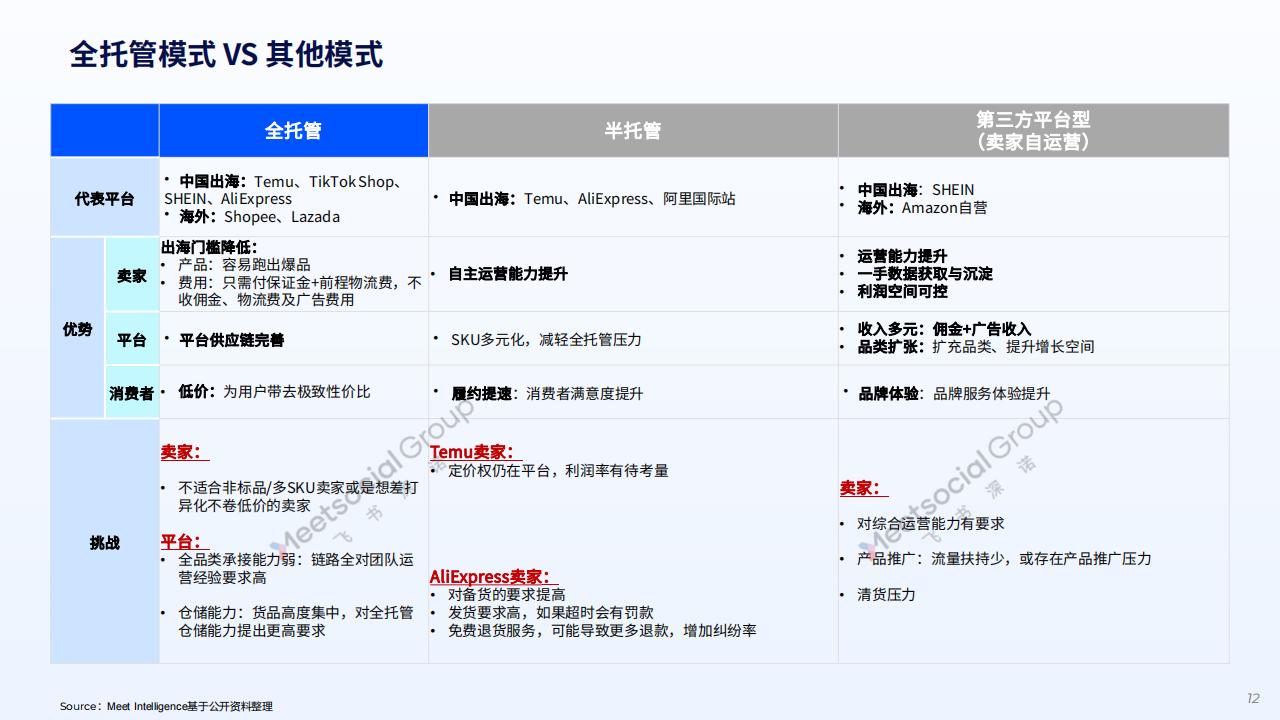
Task: Click the line 产品：容易跑出爆品
Action: 243,265
